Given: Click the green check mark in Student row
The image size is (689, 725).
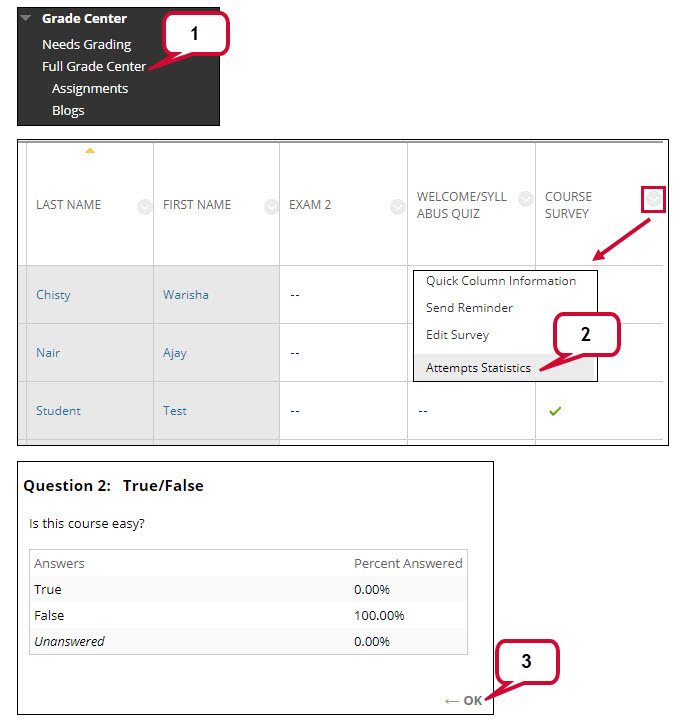Looking at the screenshot, I should (555, 411).
